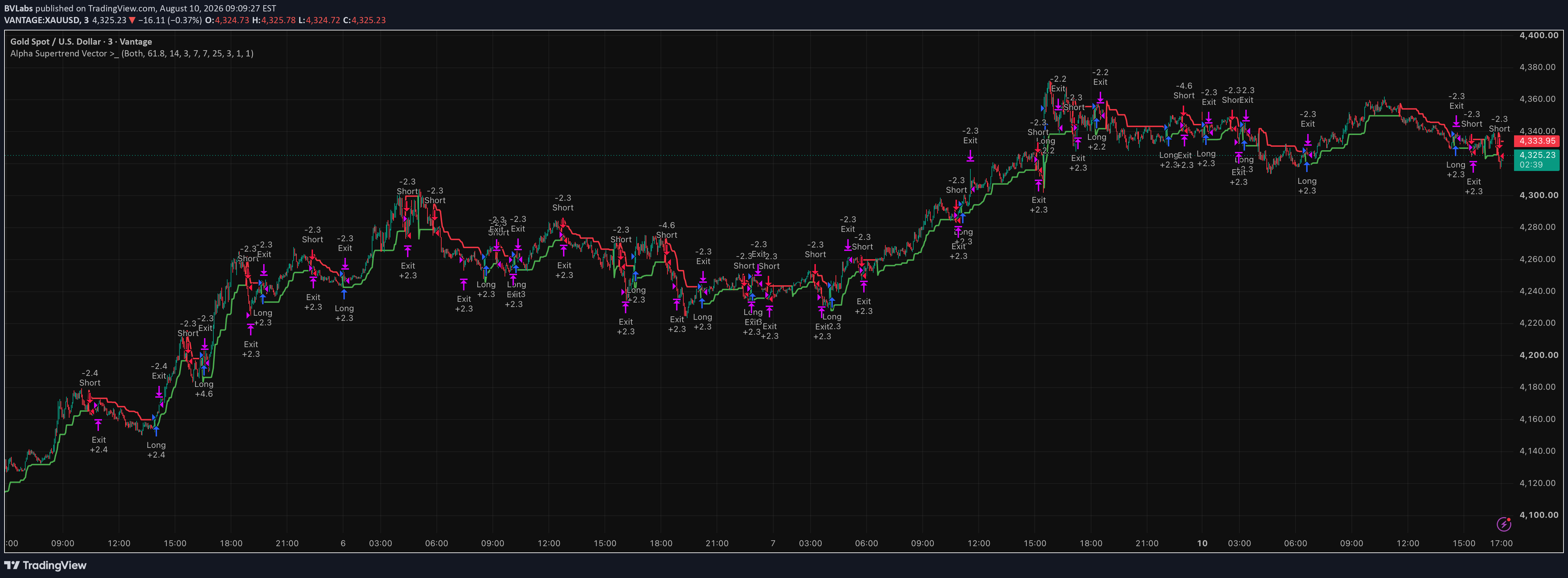1568x578 pixels.
Task: Click the 4,200.00 price axis label
Action: 1538,354
